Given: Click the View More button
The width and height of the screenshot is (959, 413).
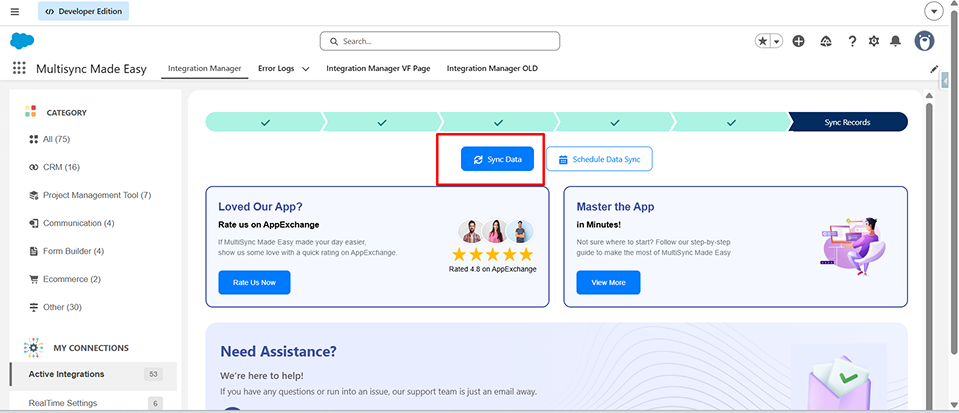Looking at the screenshot, I should pos(609,283).
